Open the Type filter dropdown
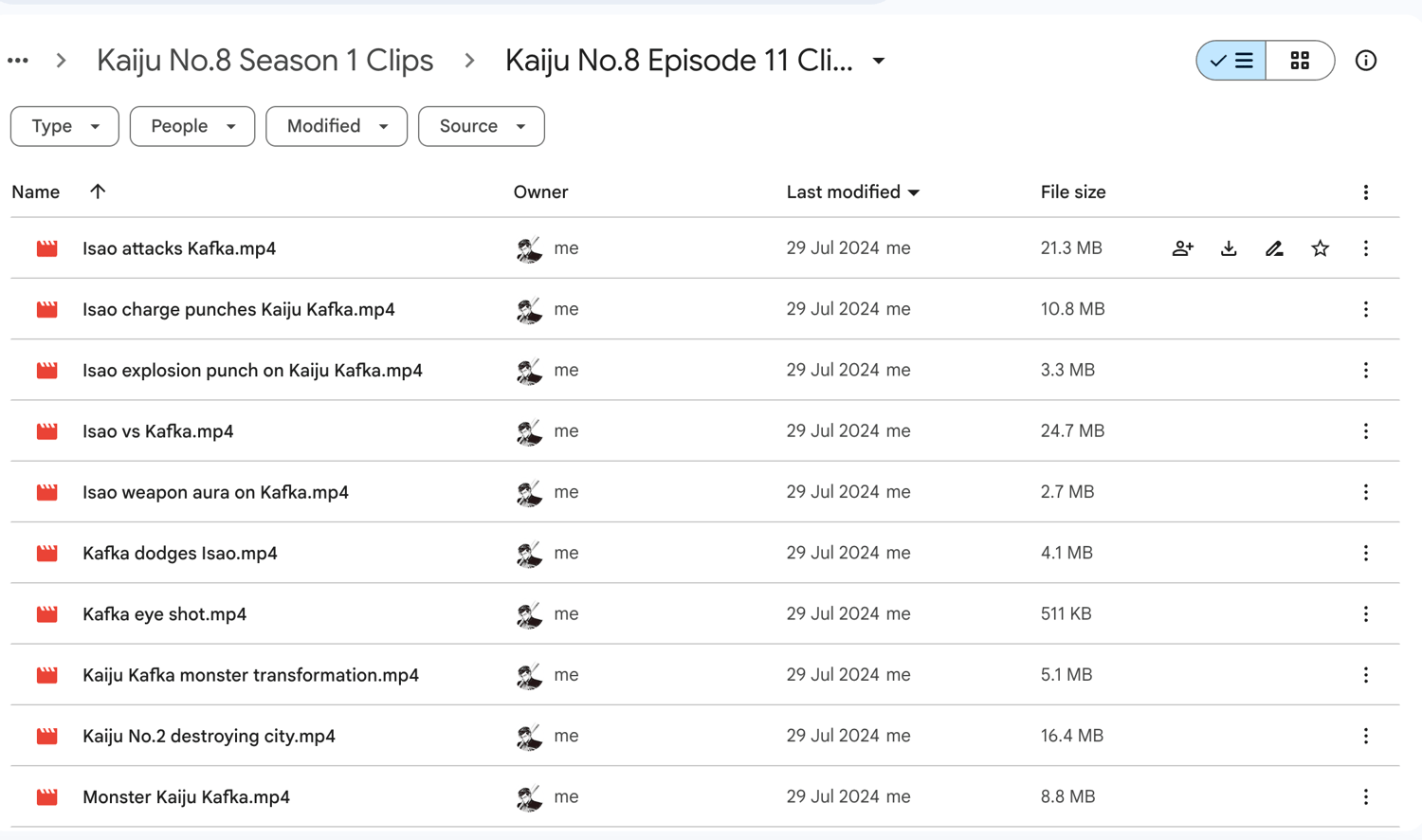The image size is (1422, 840). point(64,126)
